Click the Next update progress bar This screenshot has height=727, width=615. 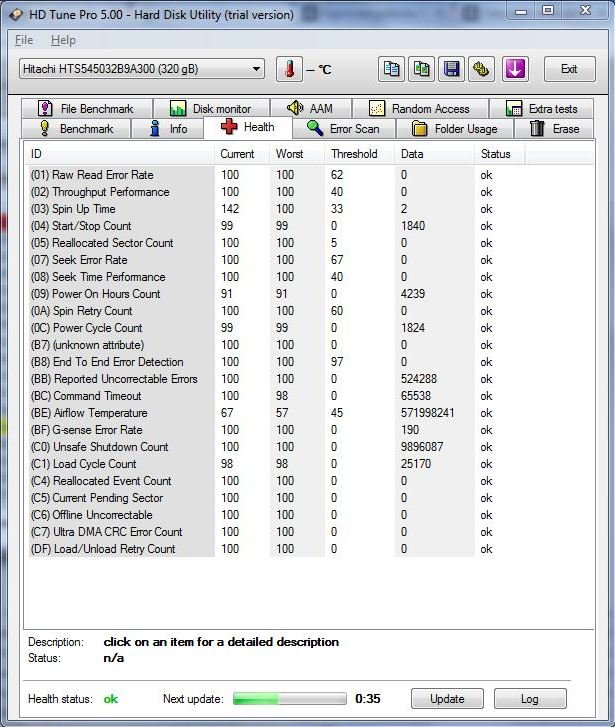[290, 699]
